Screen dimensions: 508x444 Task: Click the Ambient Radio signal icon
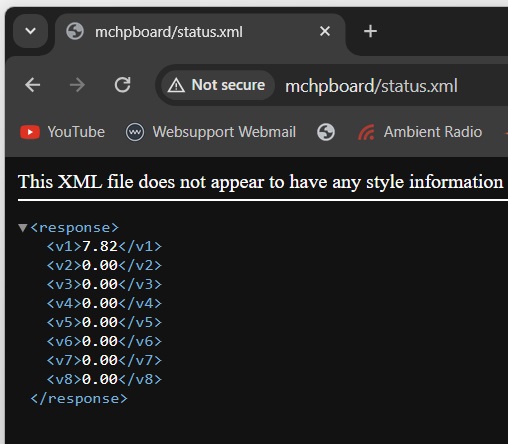coord(366,132)
